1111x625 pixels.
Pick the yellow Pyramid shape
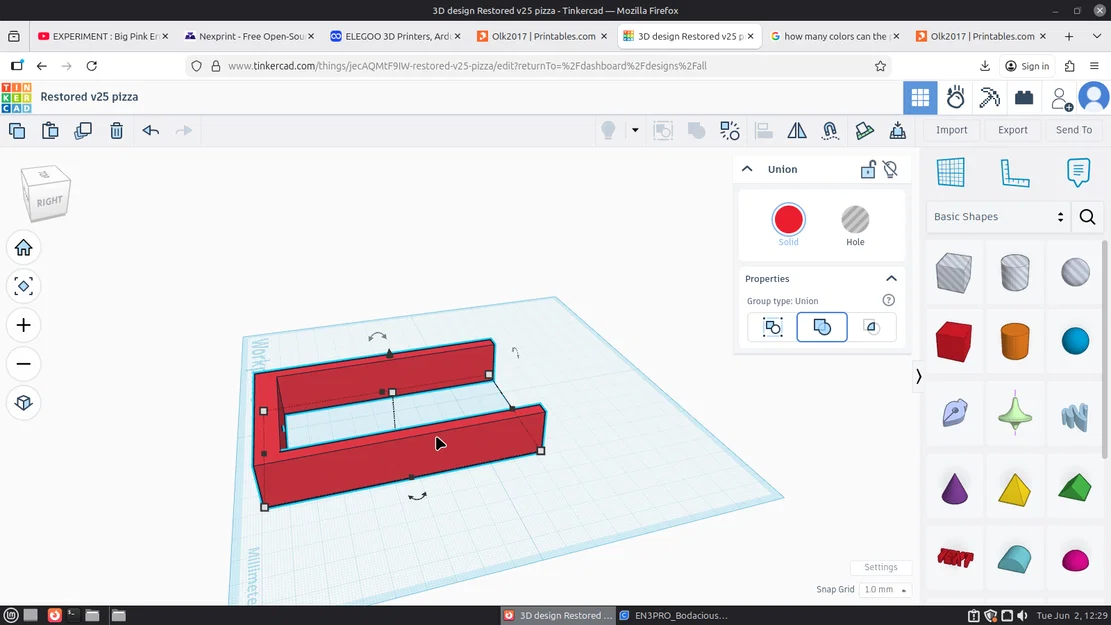(1015, 489)
